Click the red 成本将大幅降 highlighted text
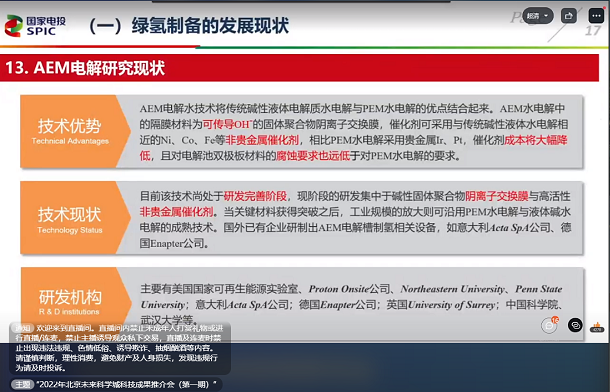610x392 pixels. [536, 140]
